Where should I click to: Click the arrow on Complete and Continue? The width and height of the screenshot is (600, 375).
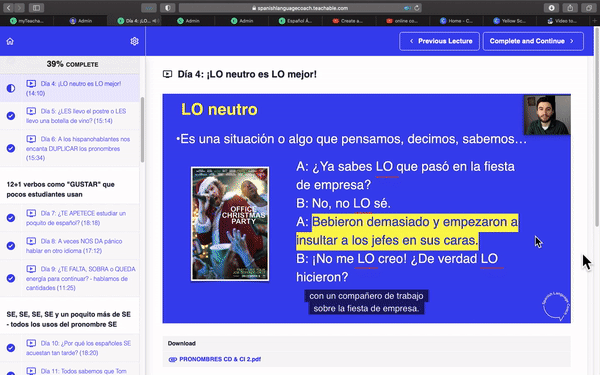point(572,41)
